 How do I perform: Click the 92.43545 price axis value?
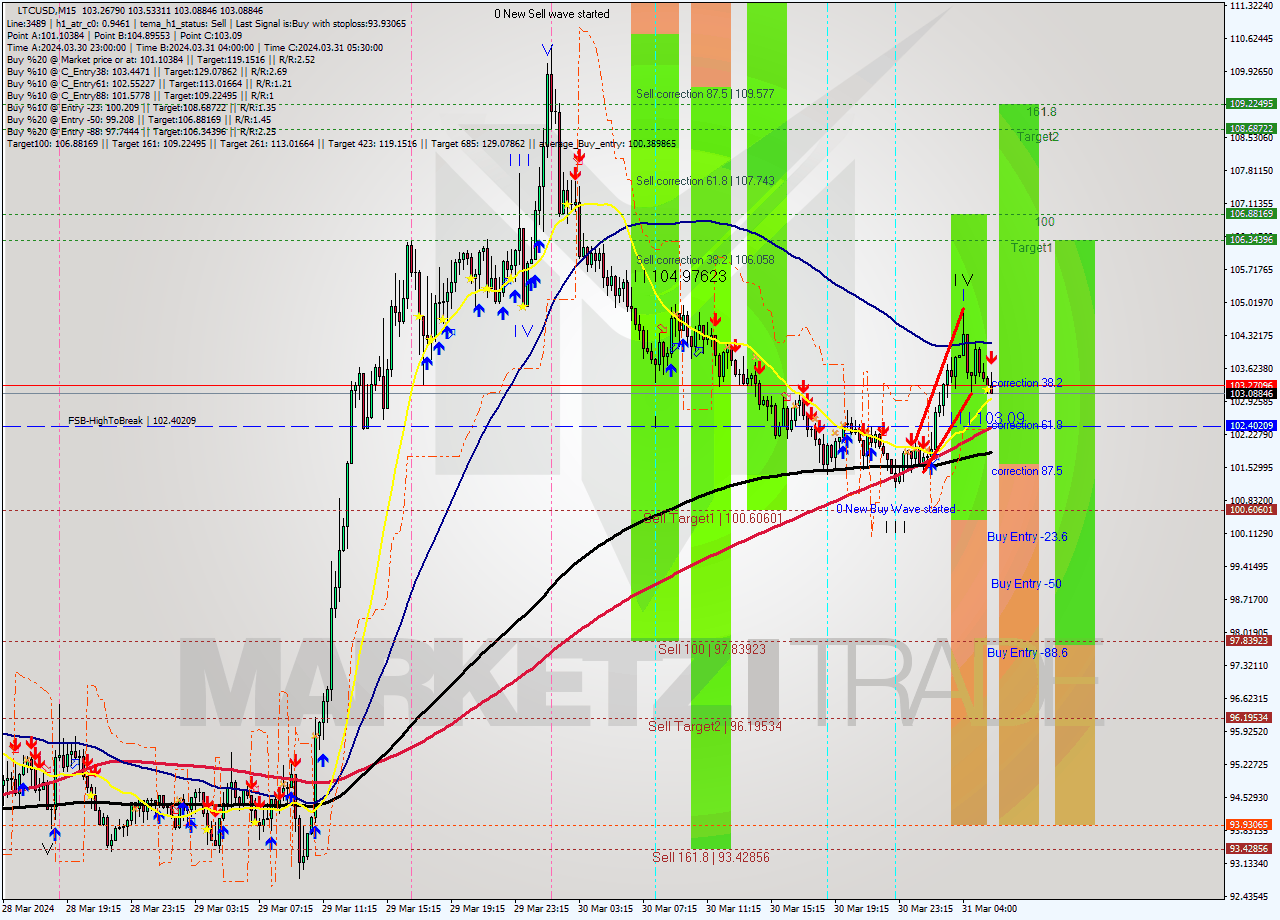coord(1250,896)
